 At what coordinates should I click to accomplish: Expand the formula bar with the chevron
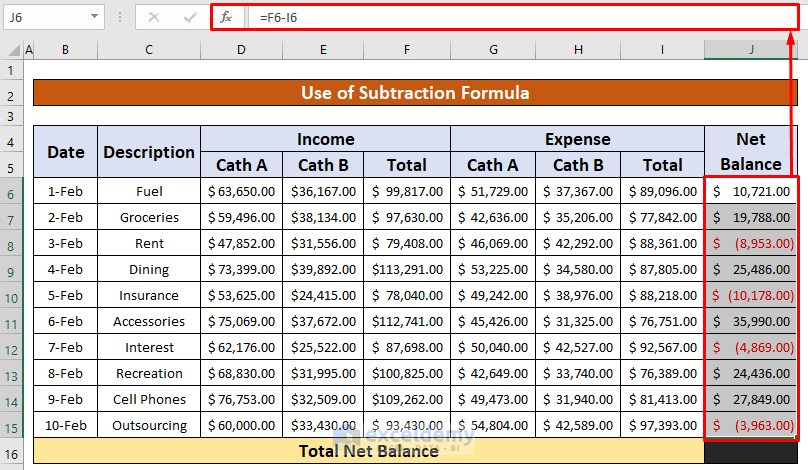tap(795, 17)
